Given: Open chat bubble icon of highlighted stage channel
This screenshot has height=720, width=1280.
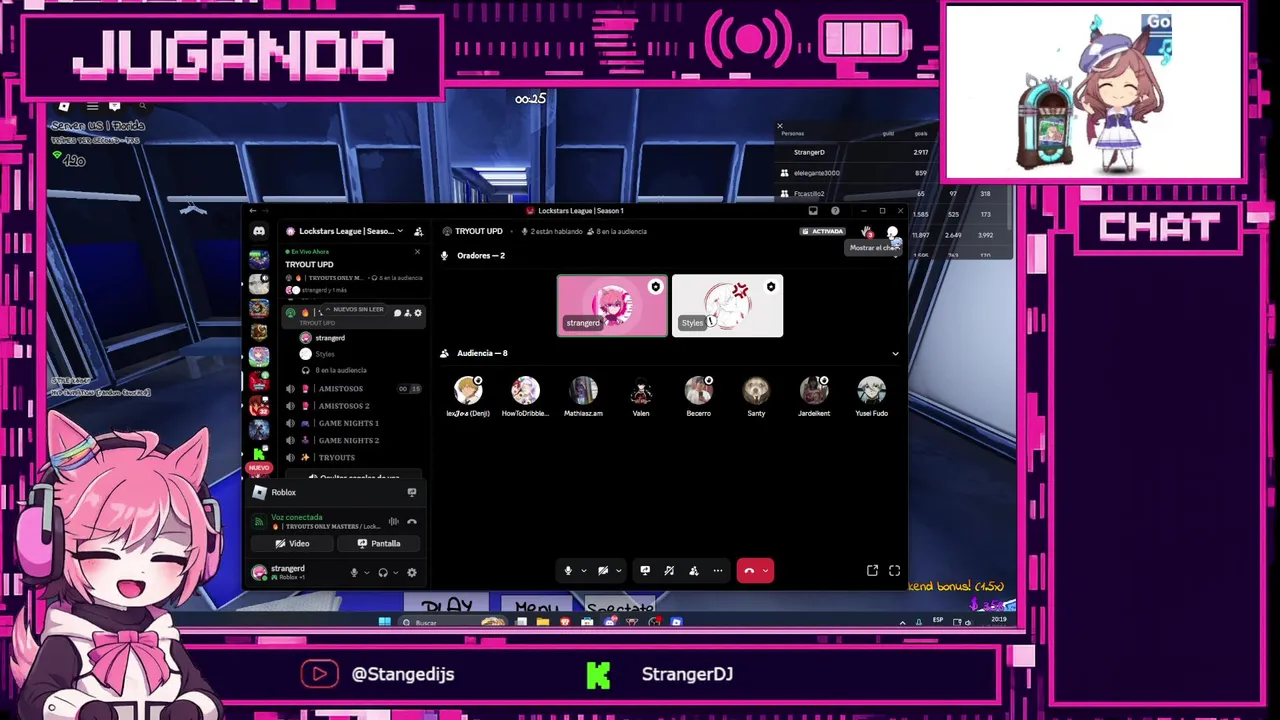Looking at the screenshot, I should pyautogui.click(x=397, y=313).
